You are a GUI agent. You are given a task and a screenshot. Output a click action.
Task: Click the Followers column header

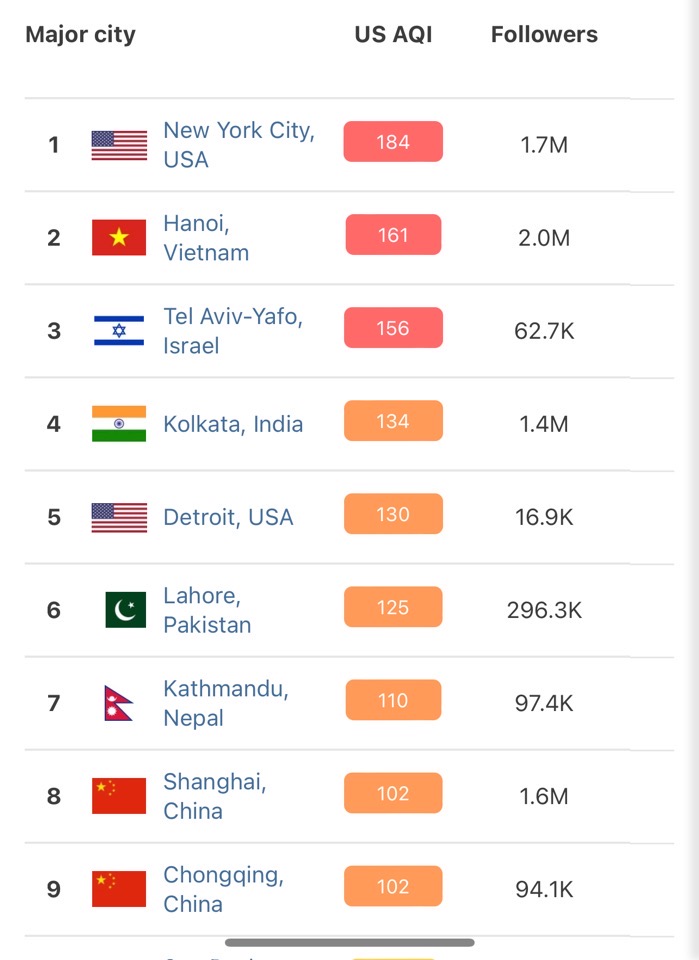point(544,34)
